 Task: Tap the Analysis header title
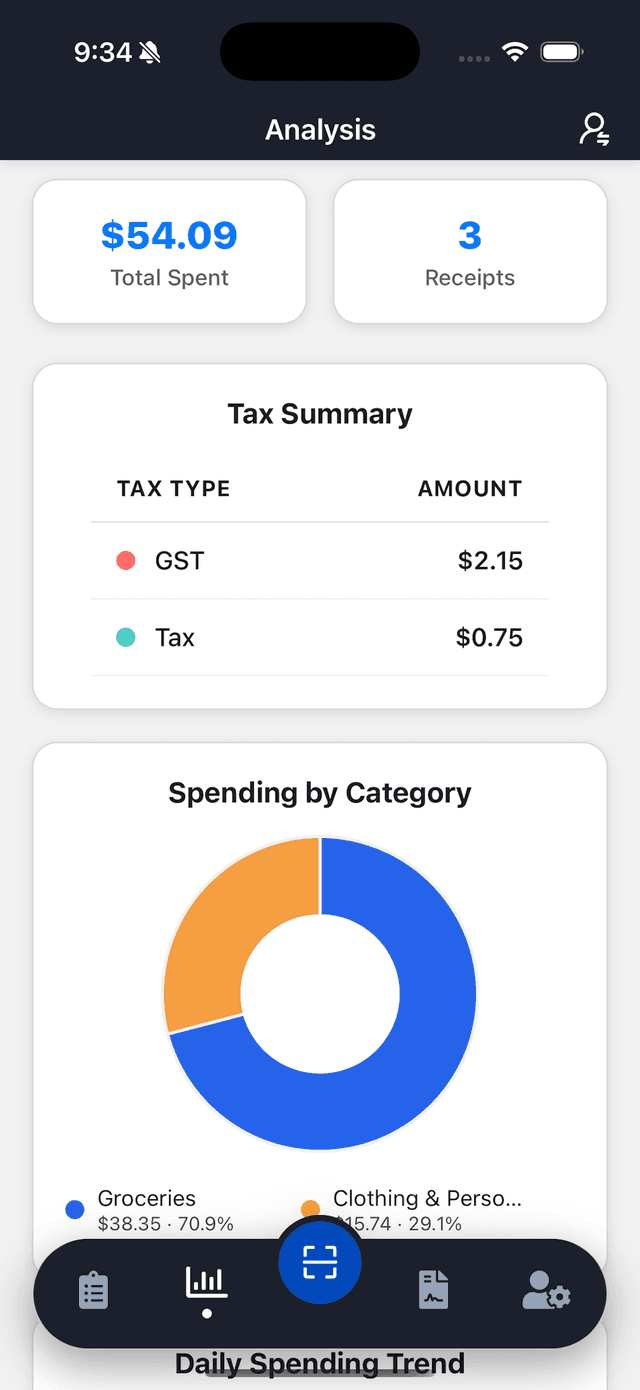320,130
